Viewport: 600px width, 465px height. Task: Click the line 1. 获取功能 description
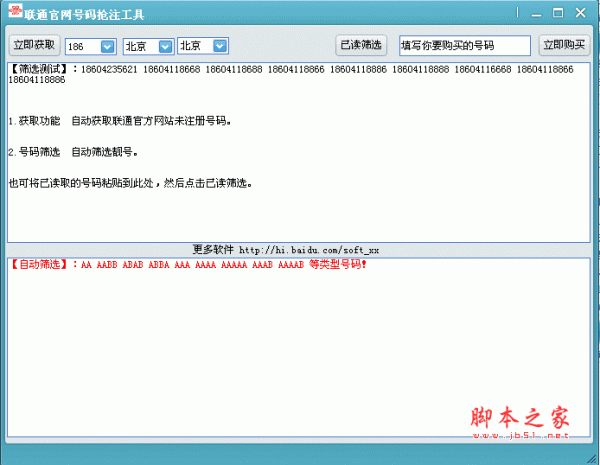tap(120, 121)
